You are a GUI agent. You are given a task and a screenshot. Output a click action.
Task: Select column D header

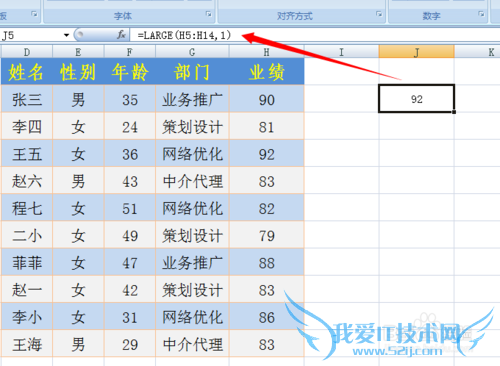(x=27, y=52)
